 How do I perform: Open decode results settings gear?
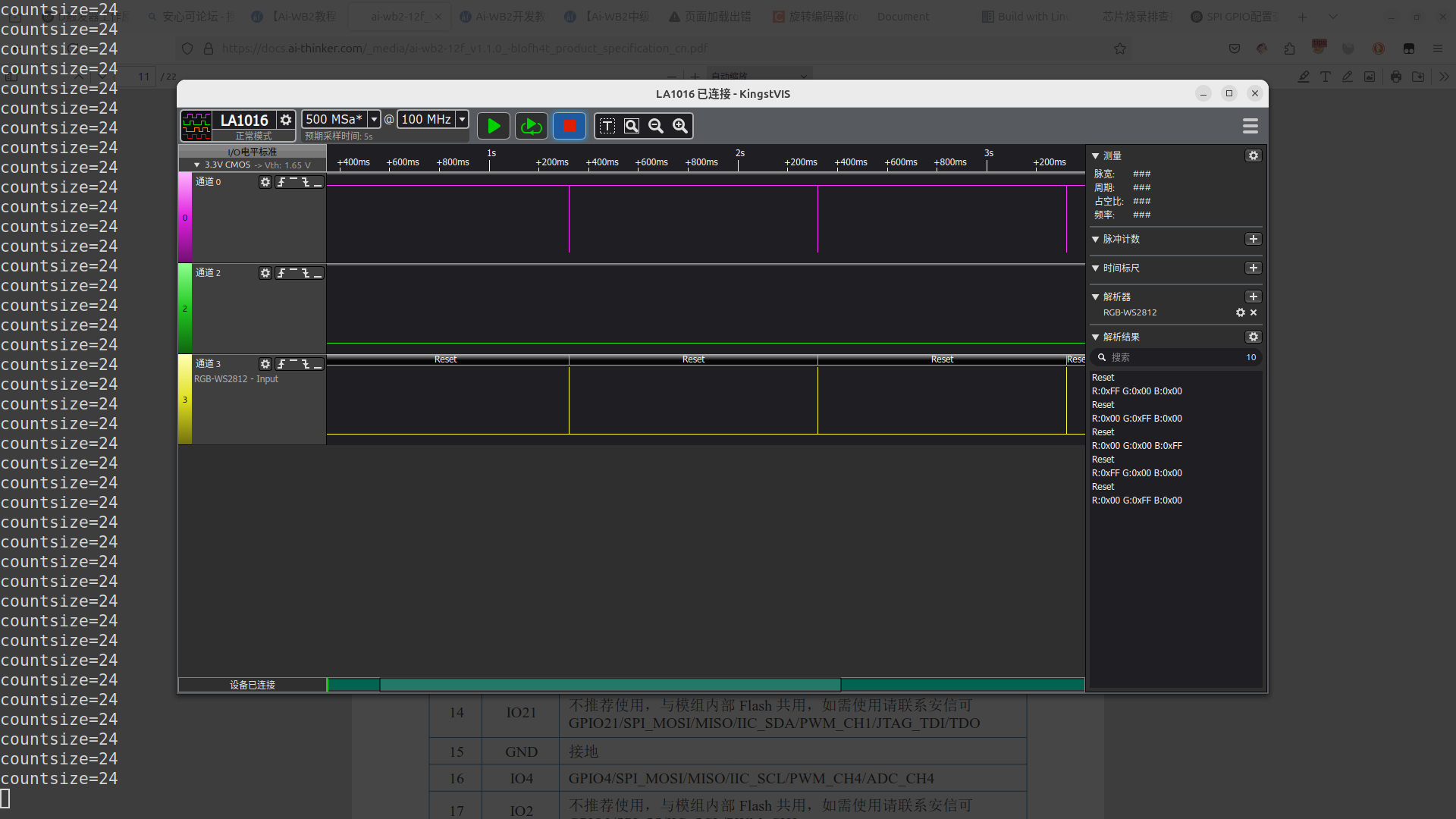pyautogui.click(x=1254, y=337)
